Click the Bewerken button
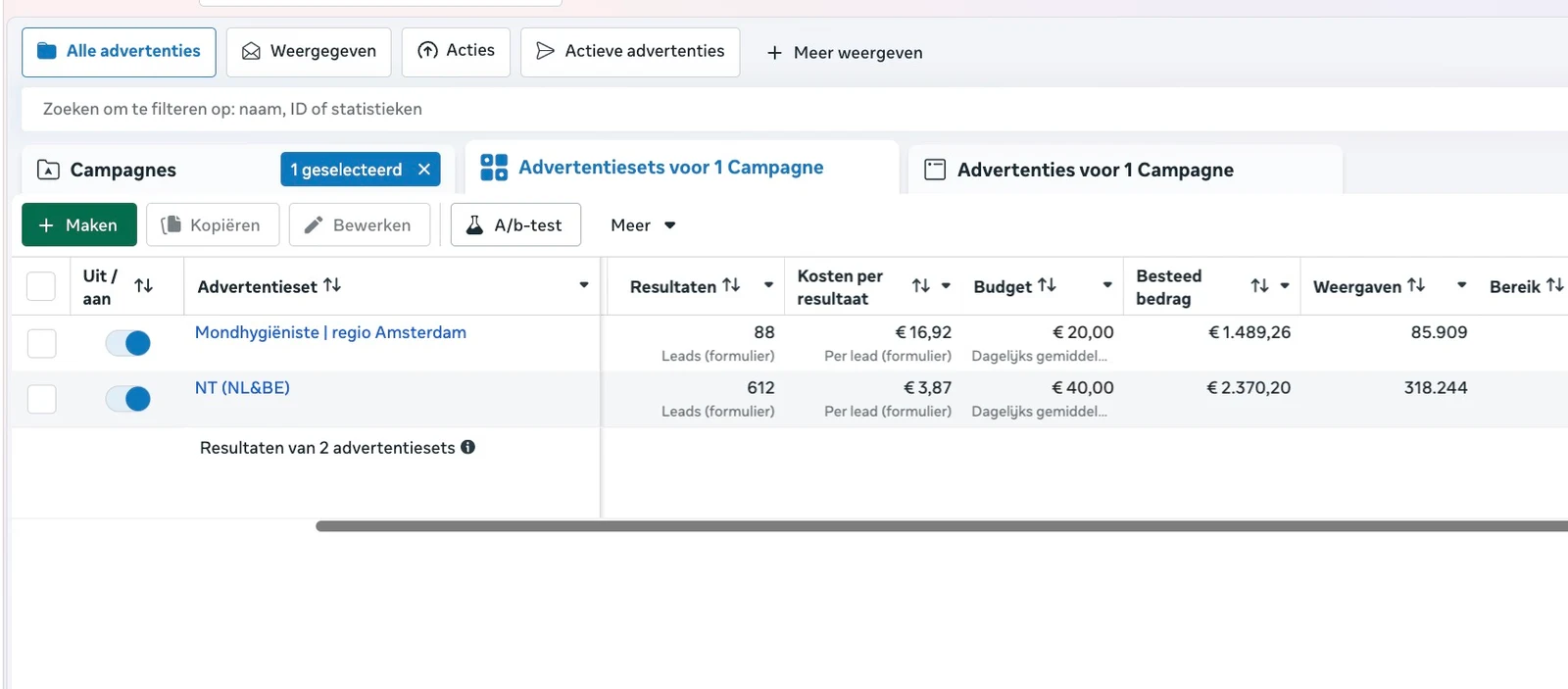Image resolution: width=1568 pixels, height=689 pixels. 360,225
